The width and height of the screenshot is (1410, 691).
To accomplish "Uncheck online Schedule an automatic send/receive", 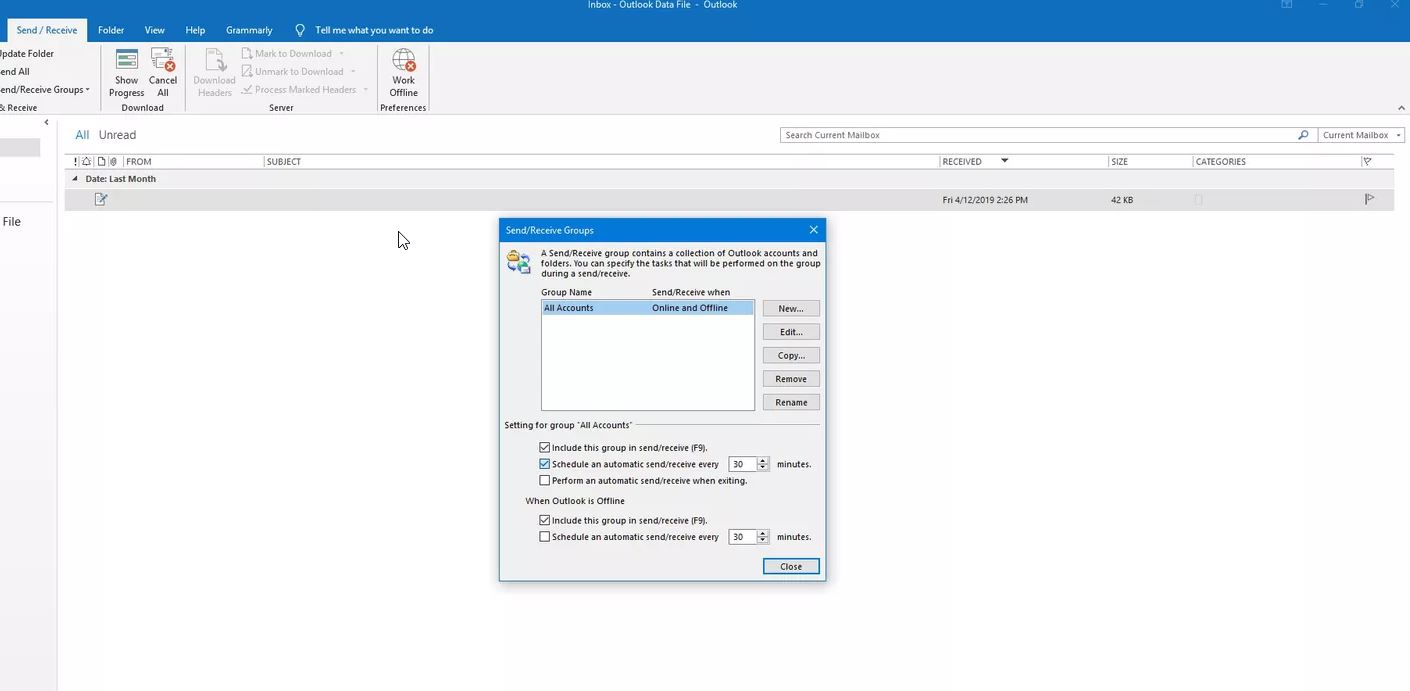I will tap(545, 464).
